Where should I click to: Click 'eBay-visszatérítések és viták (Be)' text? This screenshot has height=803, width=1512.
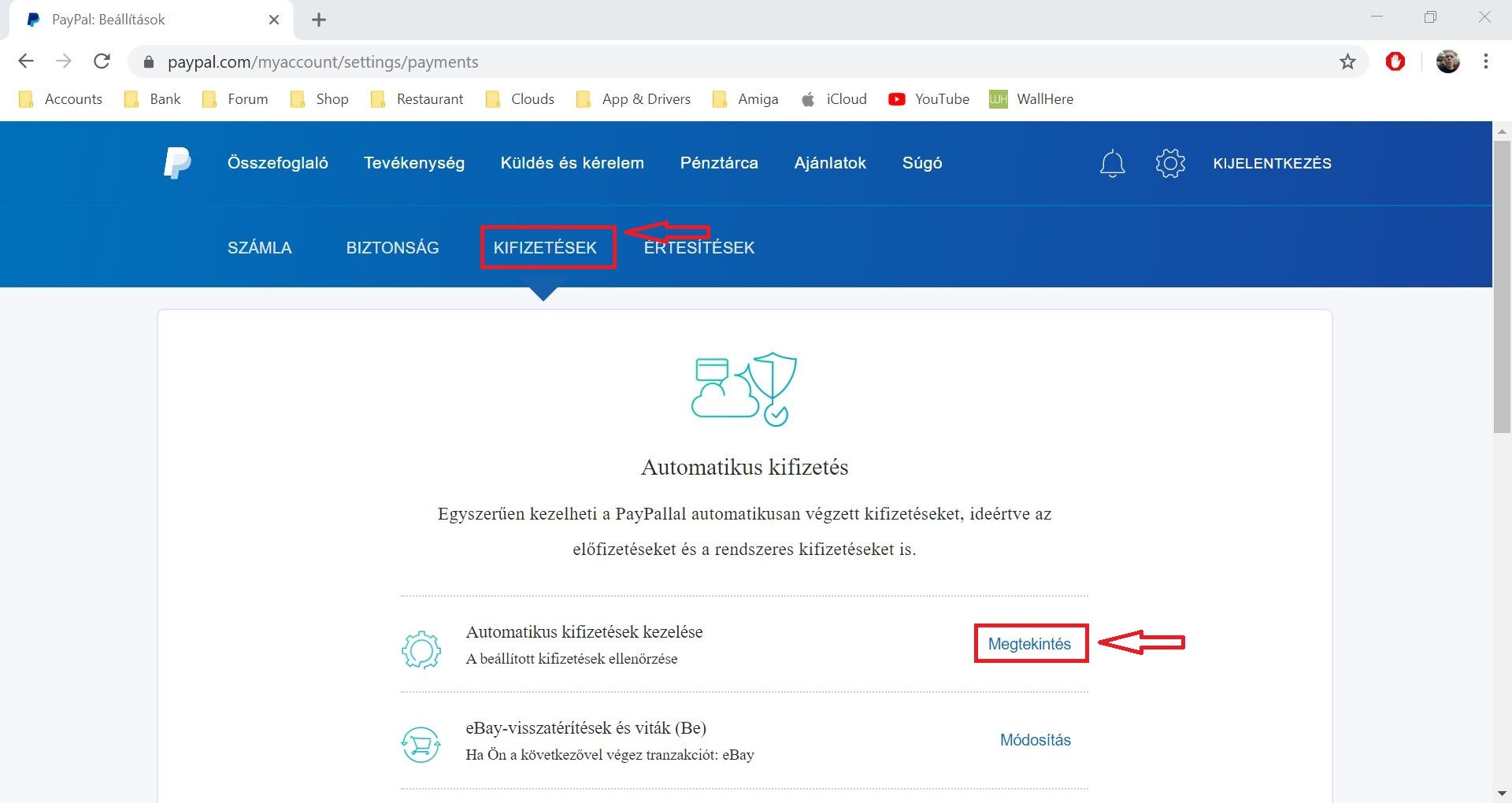pyautogui.click(x=586, y=727)
